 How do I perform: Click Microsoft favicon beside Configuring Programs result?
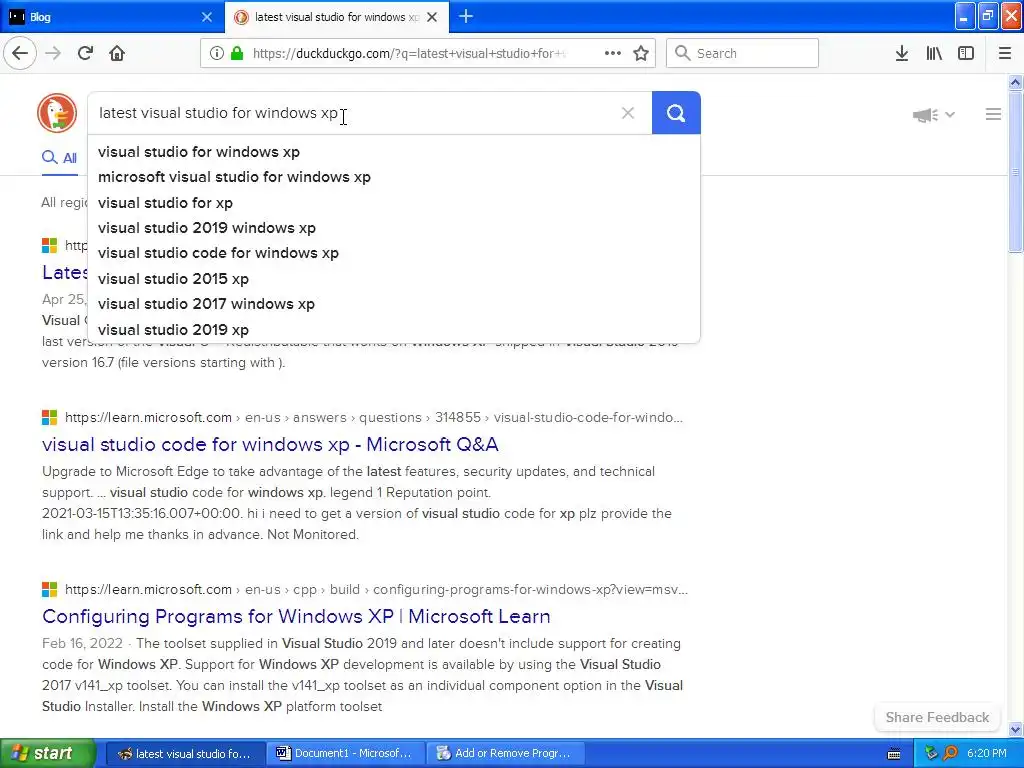50,589
